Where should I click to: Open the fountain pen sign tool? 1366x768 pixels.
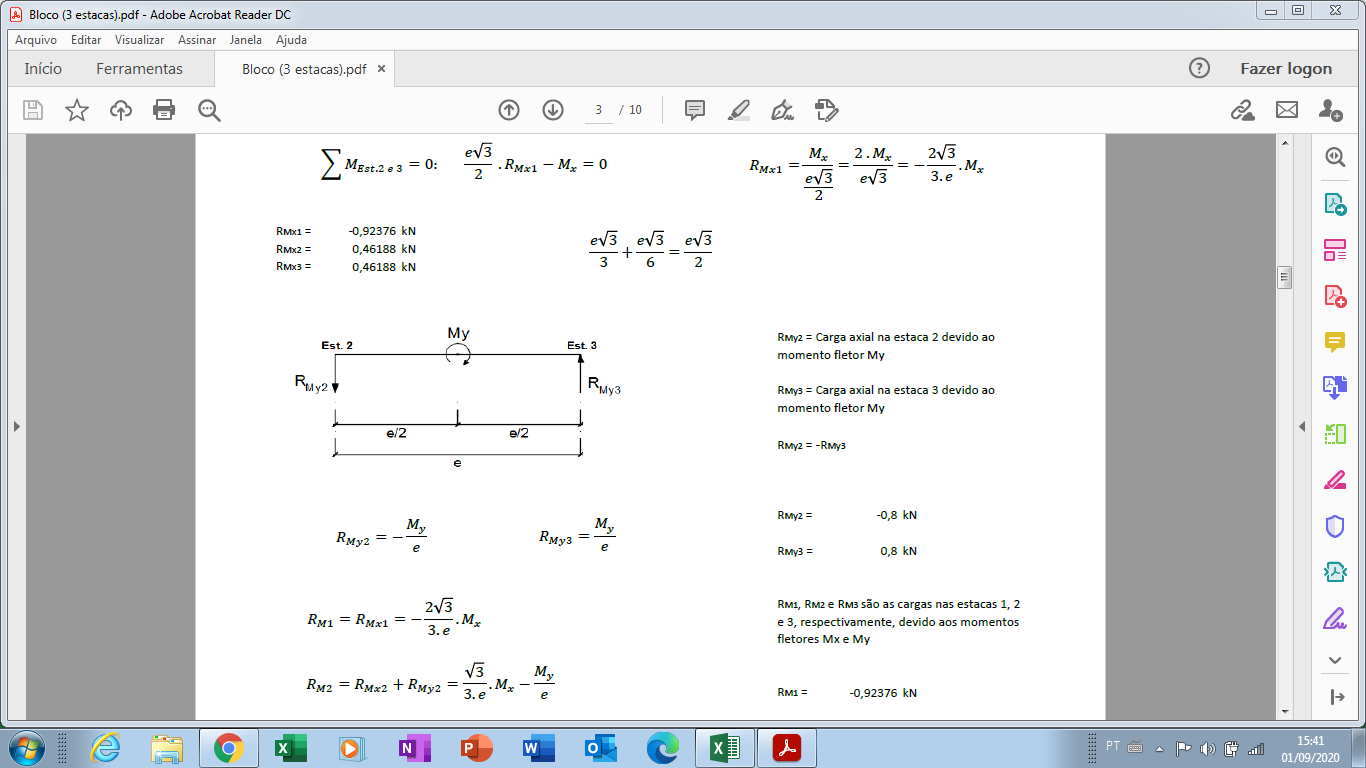[783, 110]
